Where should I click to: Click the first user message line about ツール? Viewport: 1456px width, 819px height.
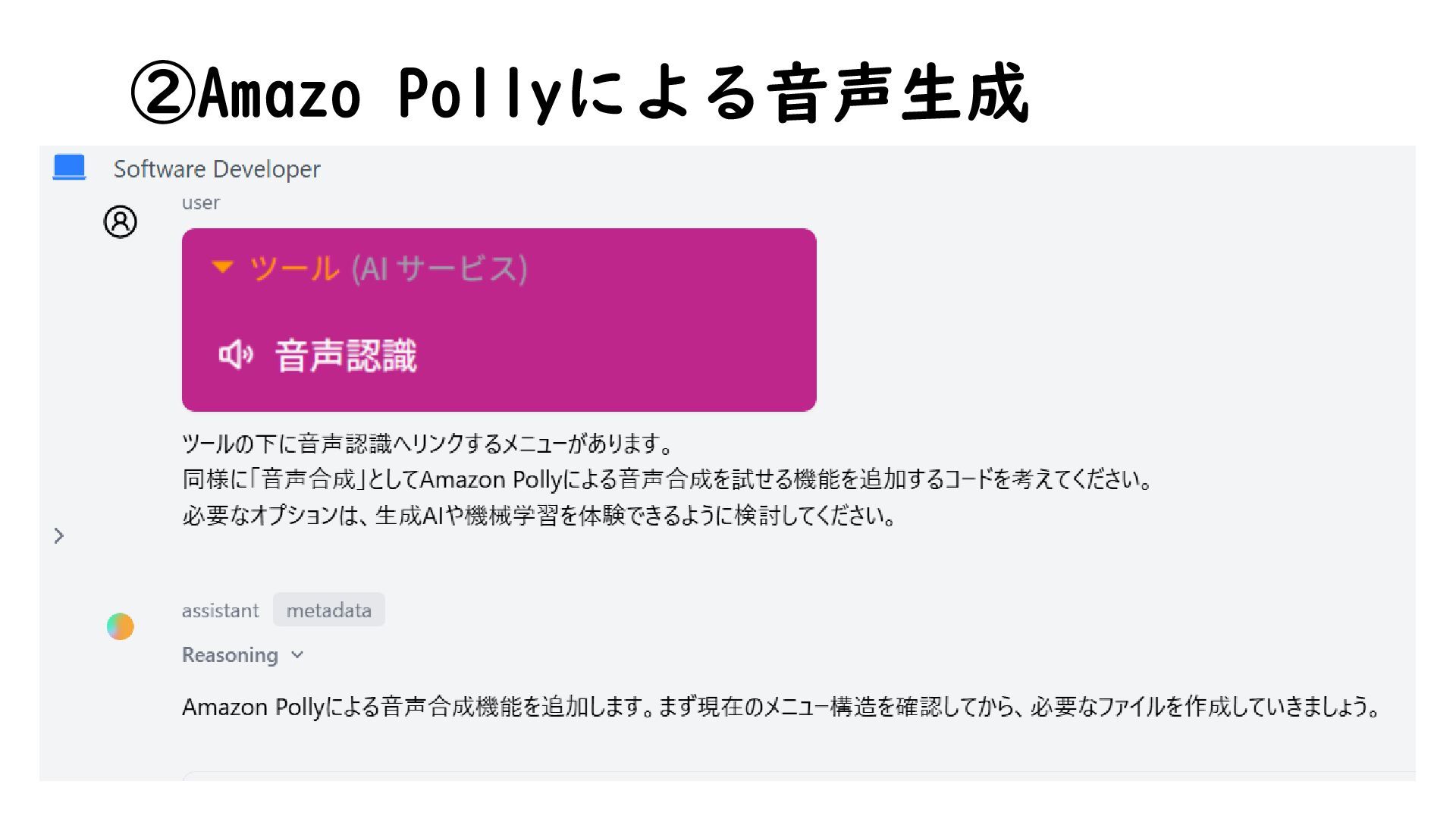pyautogui.click(x=428, y=444)
